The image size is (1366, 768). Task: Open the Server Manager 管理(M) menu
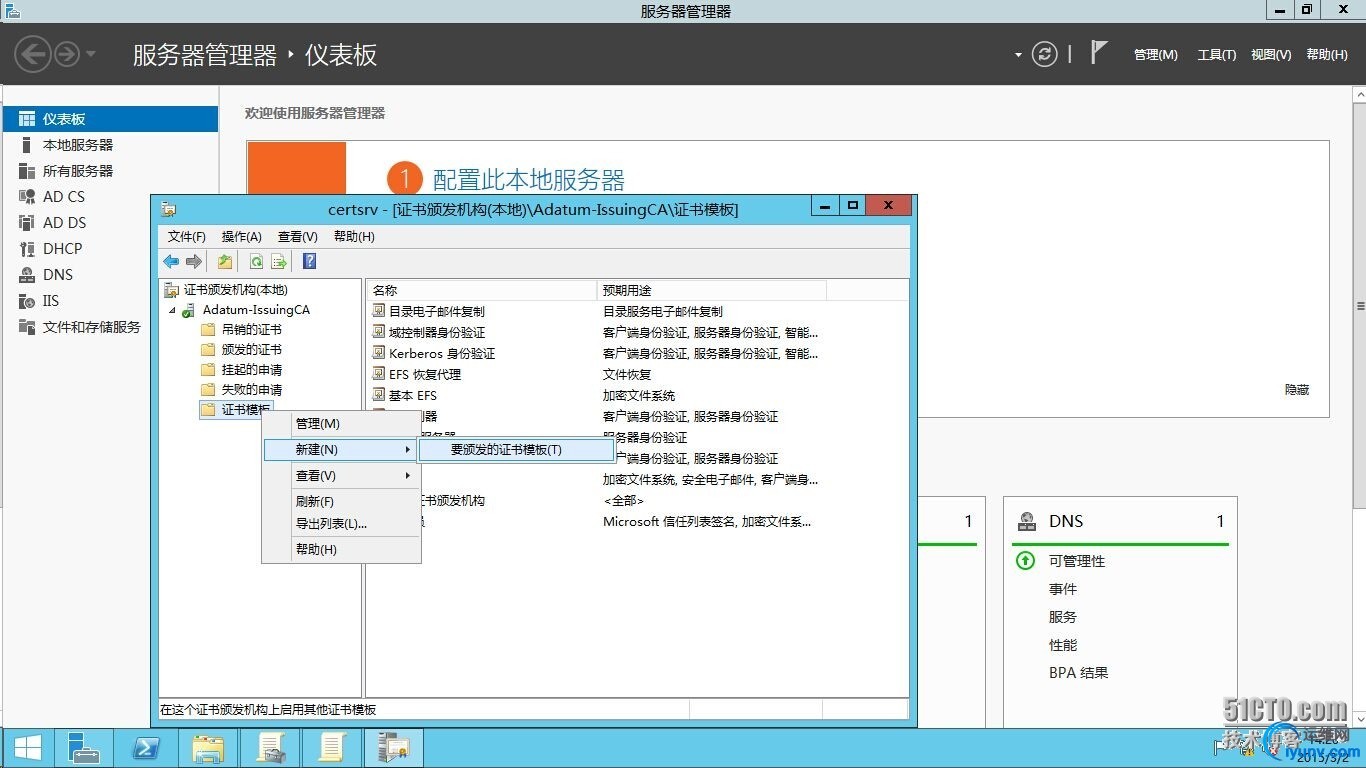1155,55
